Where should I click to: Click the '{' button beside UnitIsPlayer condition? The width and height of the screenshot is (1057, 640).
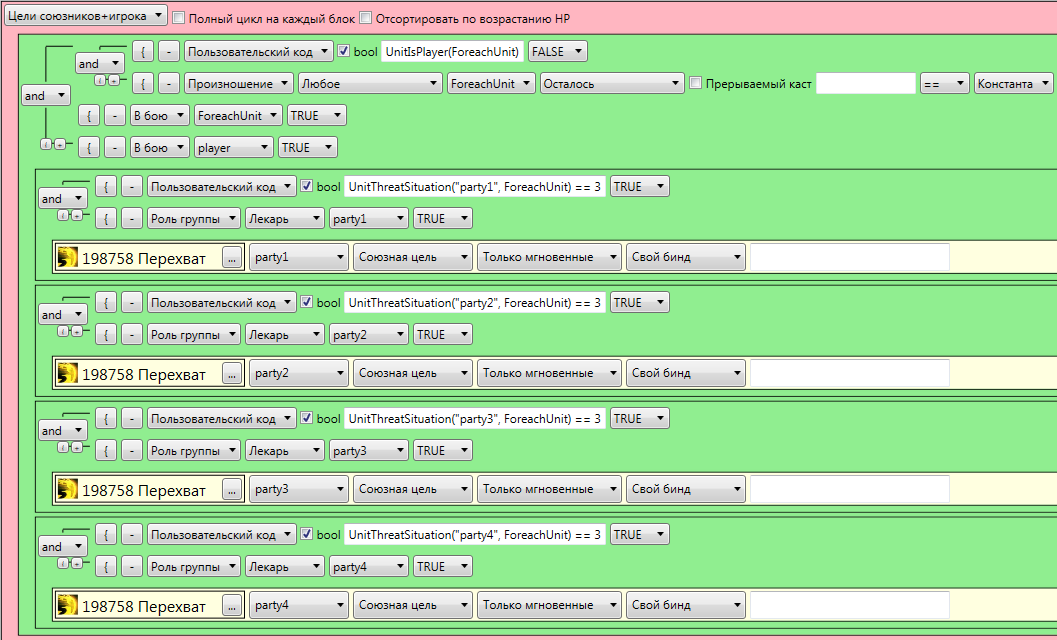(x=144, y=52)
